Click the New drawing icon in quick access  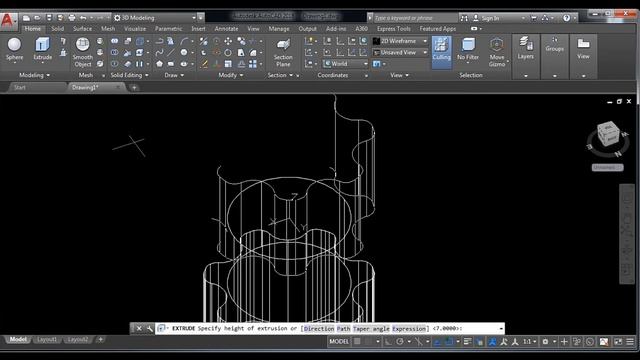[x=26, y=18]
